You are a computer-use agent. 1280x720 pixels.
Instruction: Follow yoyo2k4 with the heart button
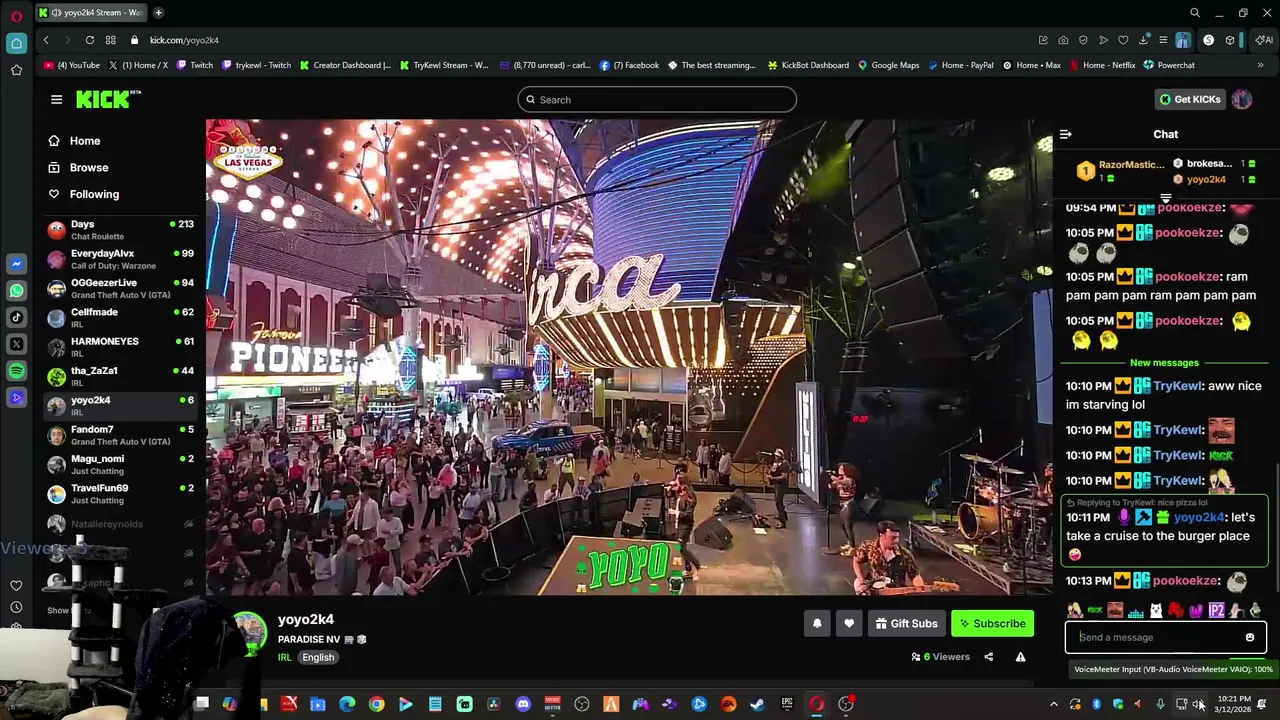849,624
